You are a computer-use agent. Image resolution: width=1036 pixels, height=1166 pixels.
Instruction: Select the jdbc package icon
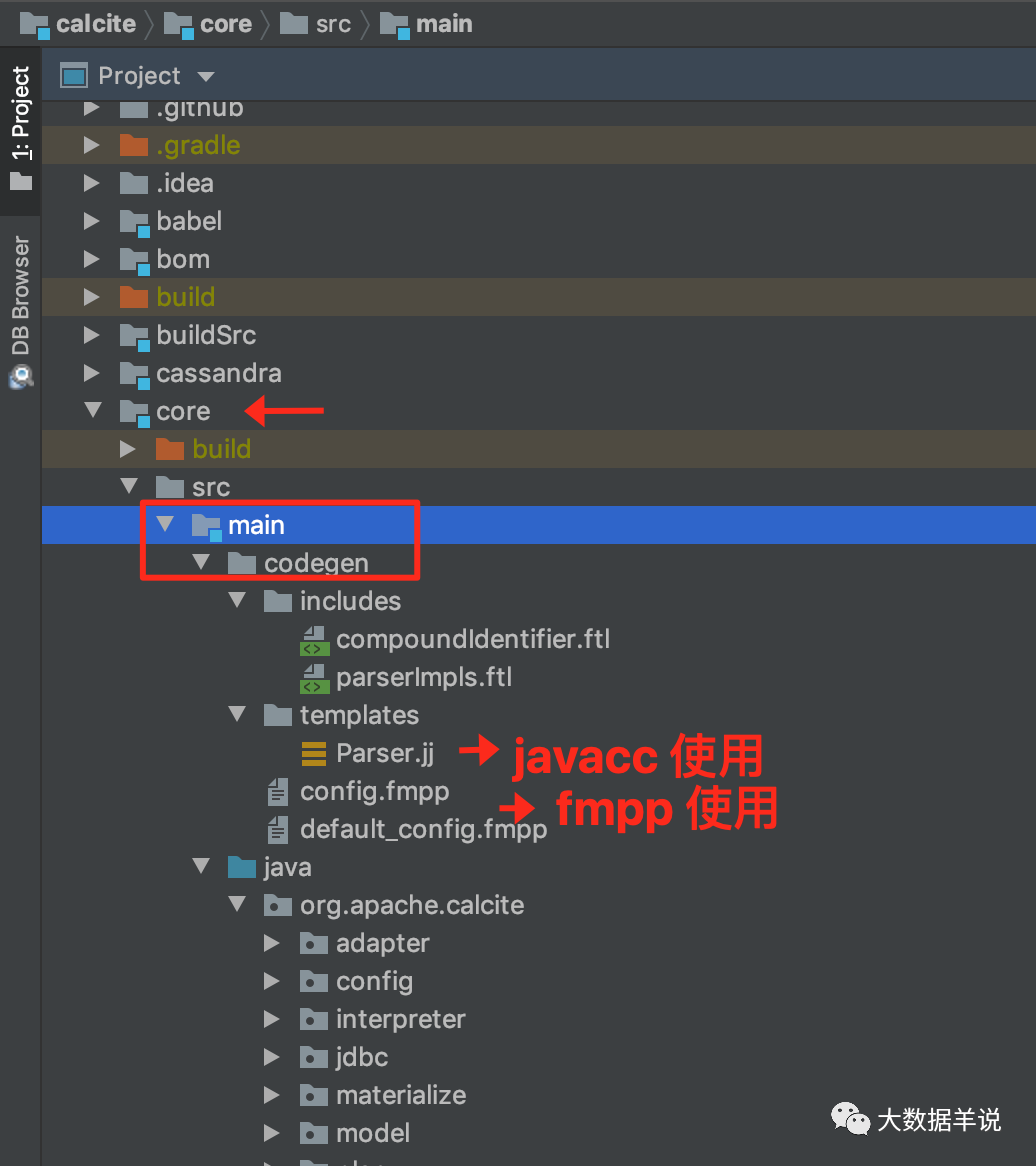click(x=314, y=1057)
